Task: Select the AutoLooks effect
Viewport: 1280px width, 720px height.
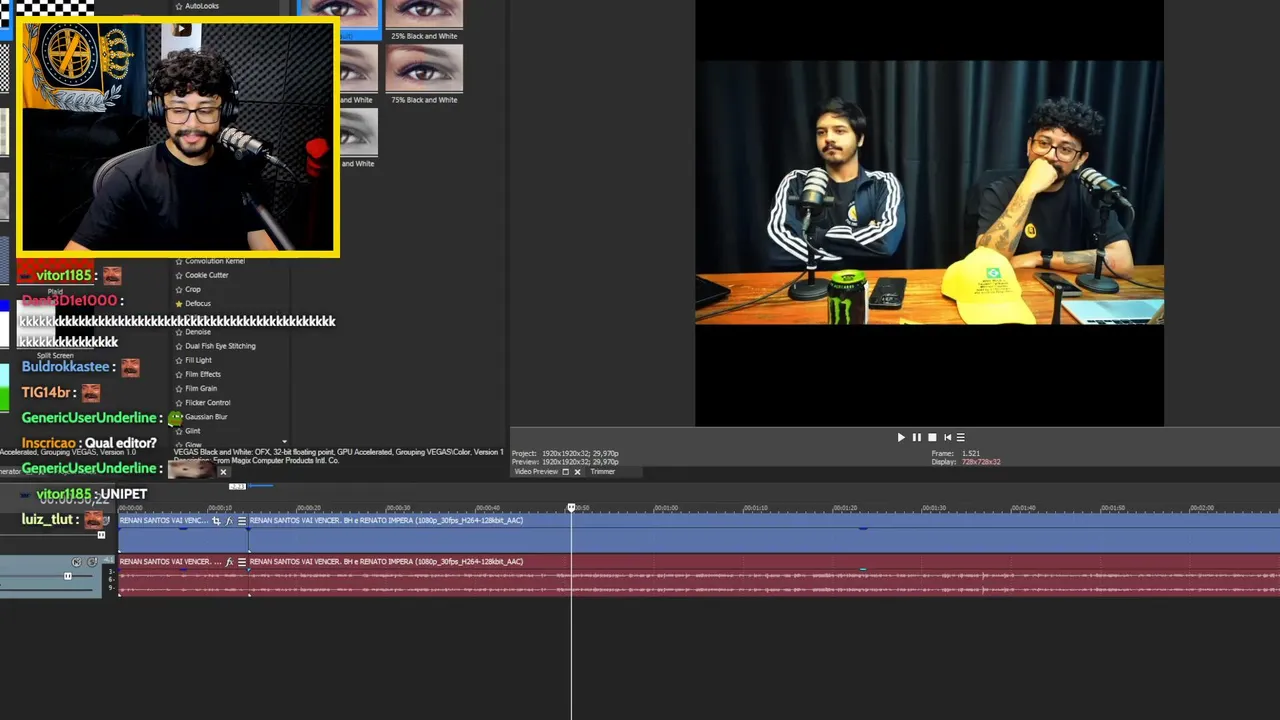Action: point(202,6)
